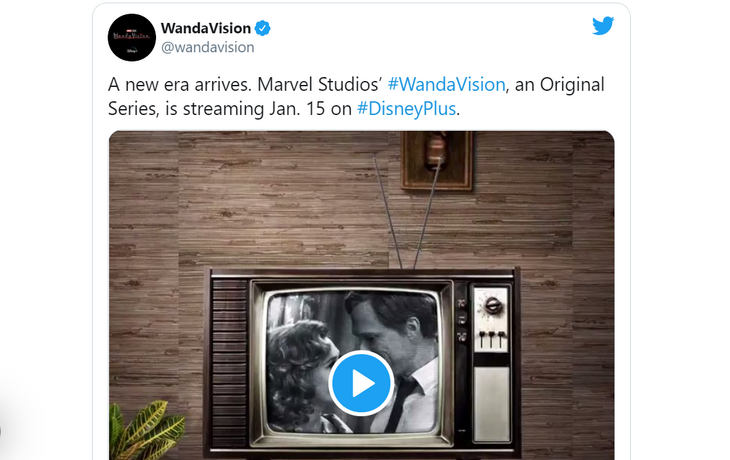Click the silver panel below the TV switches

point(492,404)
